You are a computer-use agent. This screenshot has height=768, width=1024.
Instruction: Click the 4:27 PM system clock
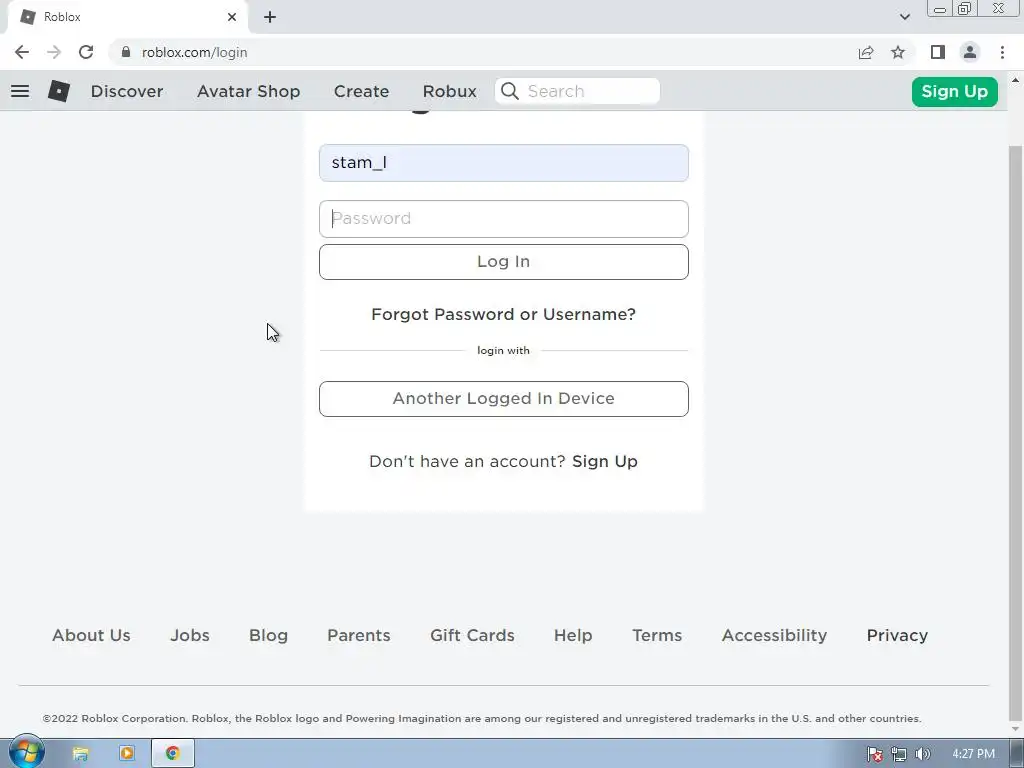[x=974, y=754]
